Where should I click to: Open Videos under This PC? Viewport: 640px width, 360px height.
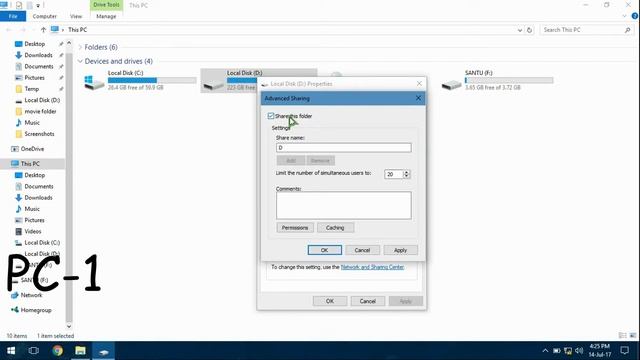[x=33, y=231]
